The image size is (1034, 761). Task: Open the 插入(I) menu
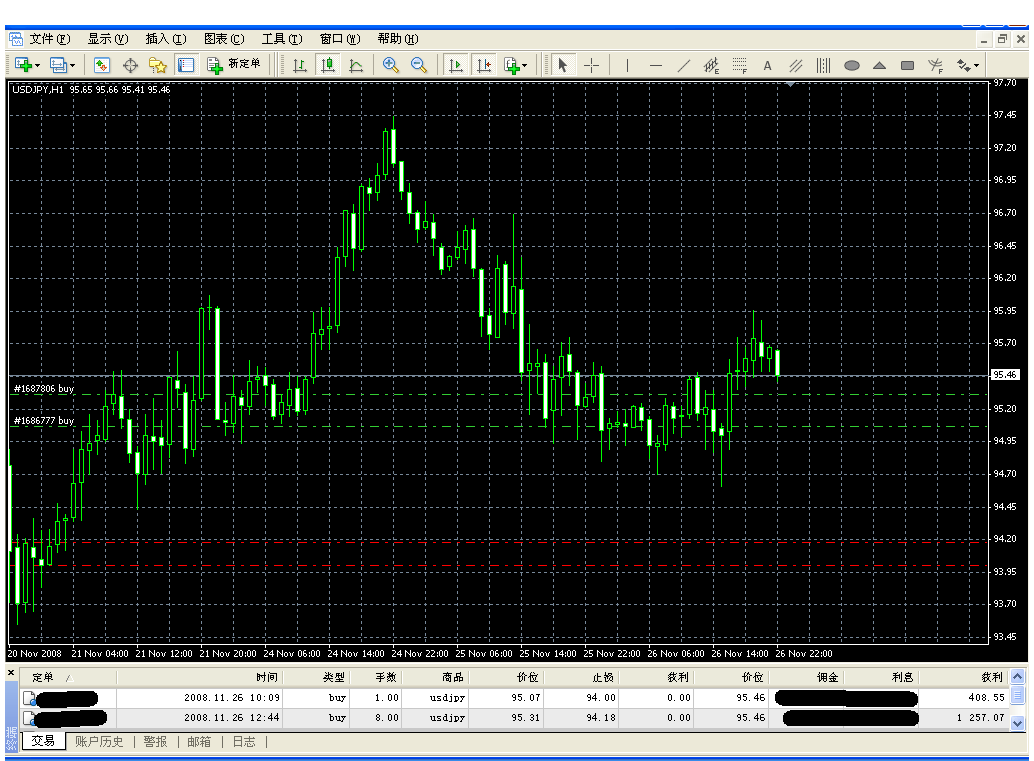[166, 39]
